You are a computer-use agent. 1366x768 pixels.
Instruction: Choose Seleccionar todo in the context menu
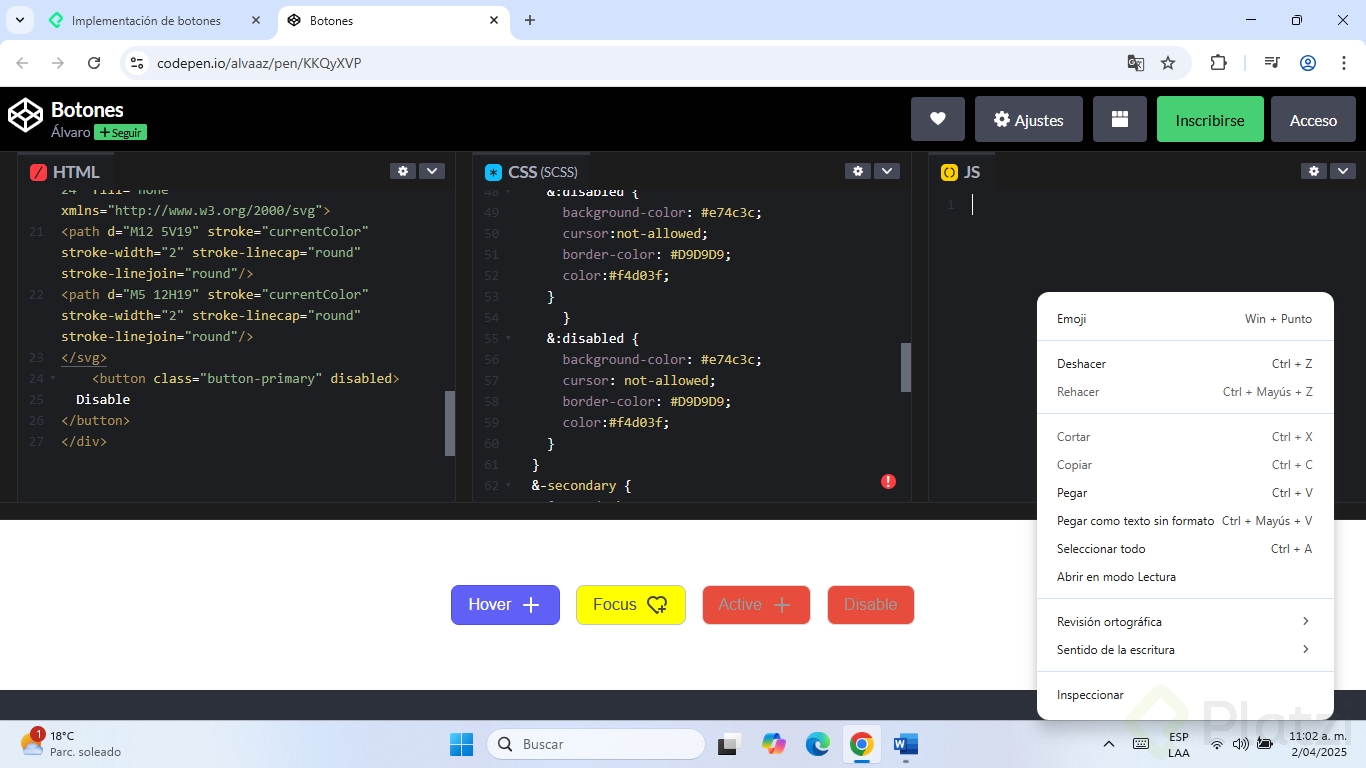[1185, 549]
